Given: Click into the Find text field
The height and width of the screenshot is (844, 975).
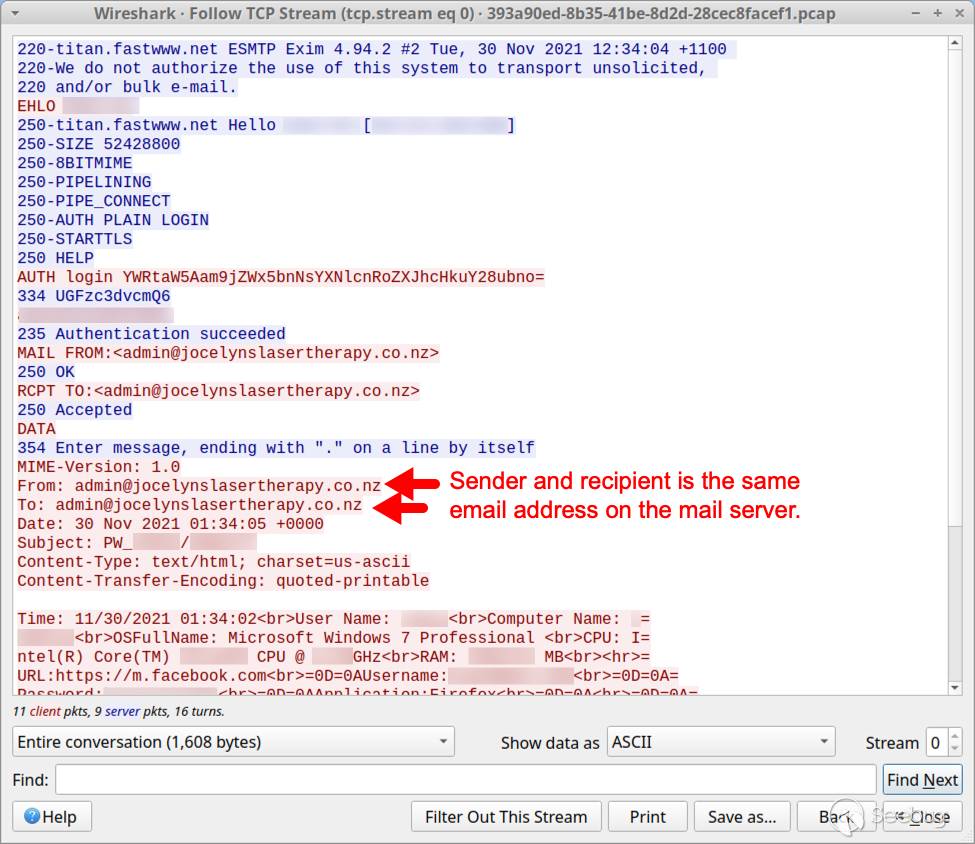Looking at the screenshot, I should (465, 780).
